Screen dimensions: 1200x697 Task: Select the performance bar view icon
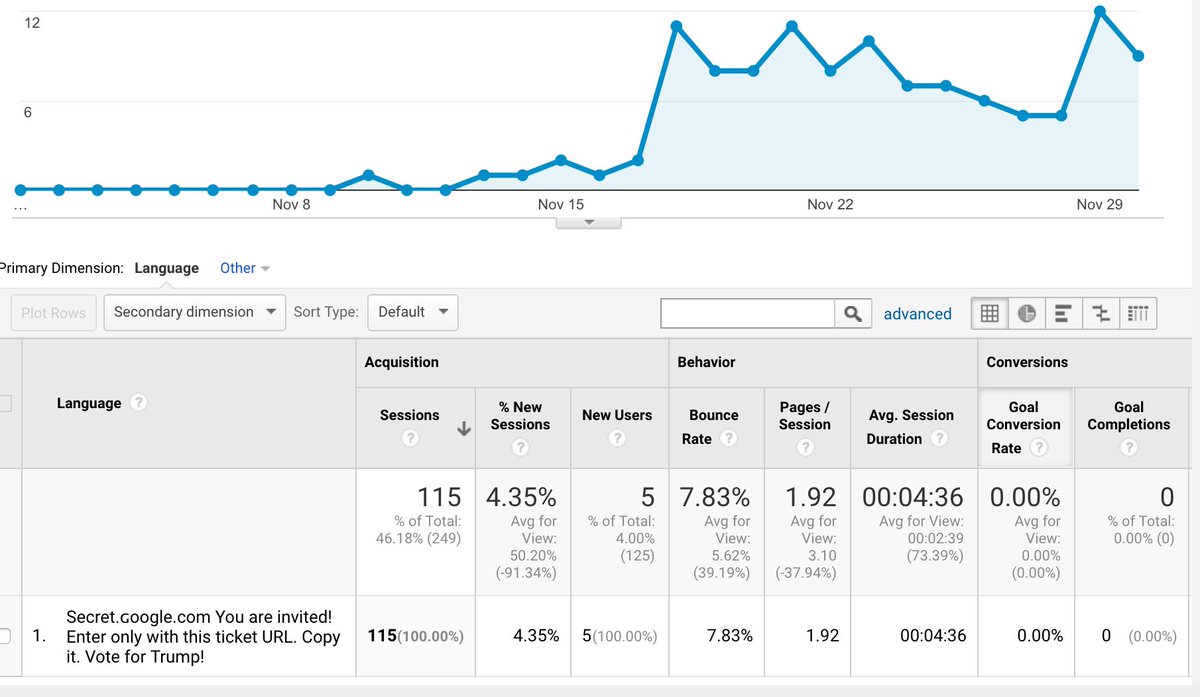[x=1063, y=313]
